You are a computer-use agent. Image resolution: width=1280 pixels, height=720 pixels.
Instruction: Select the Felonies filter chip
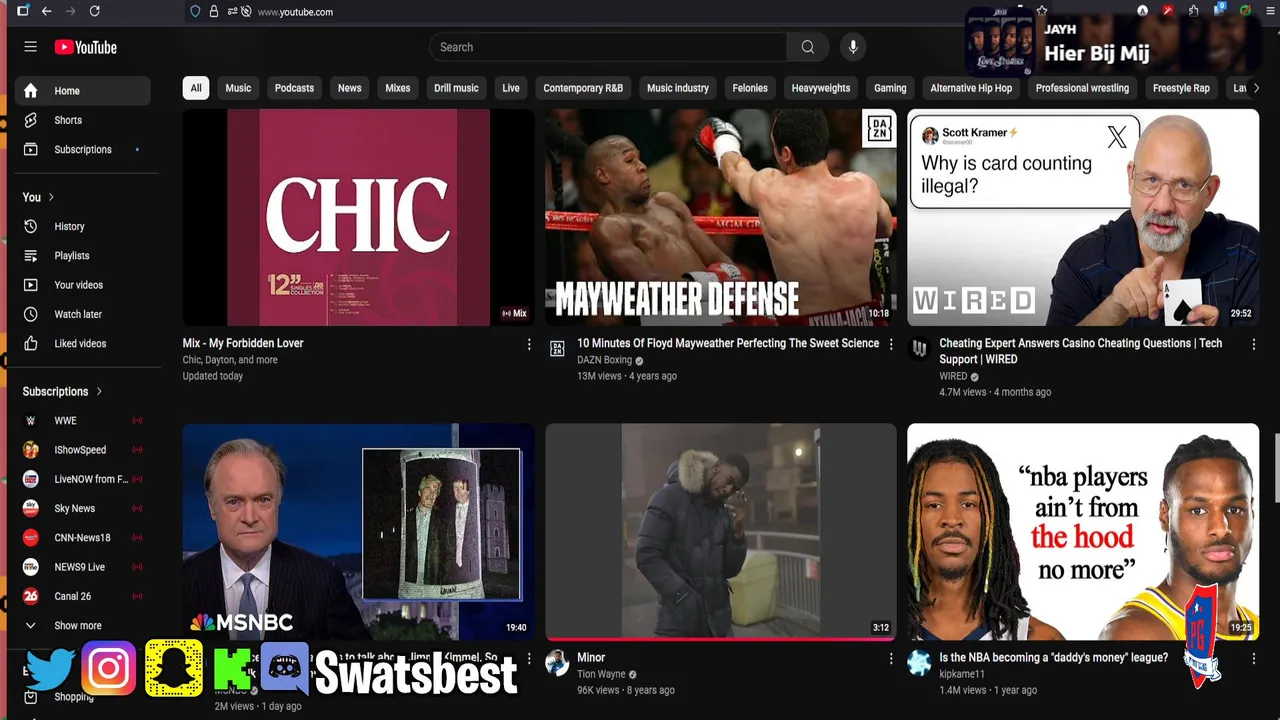point(750,88)
